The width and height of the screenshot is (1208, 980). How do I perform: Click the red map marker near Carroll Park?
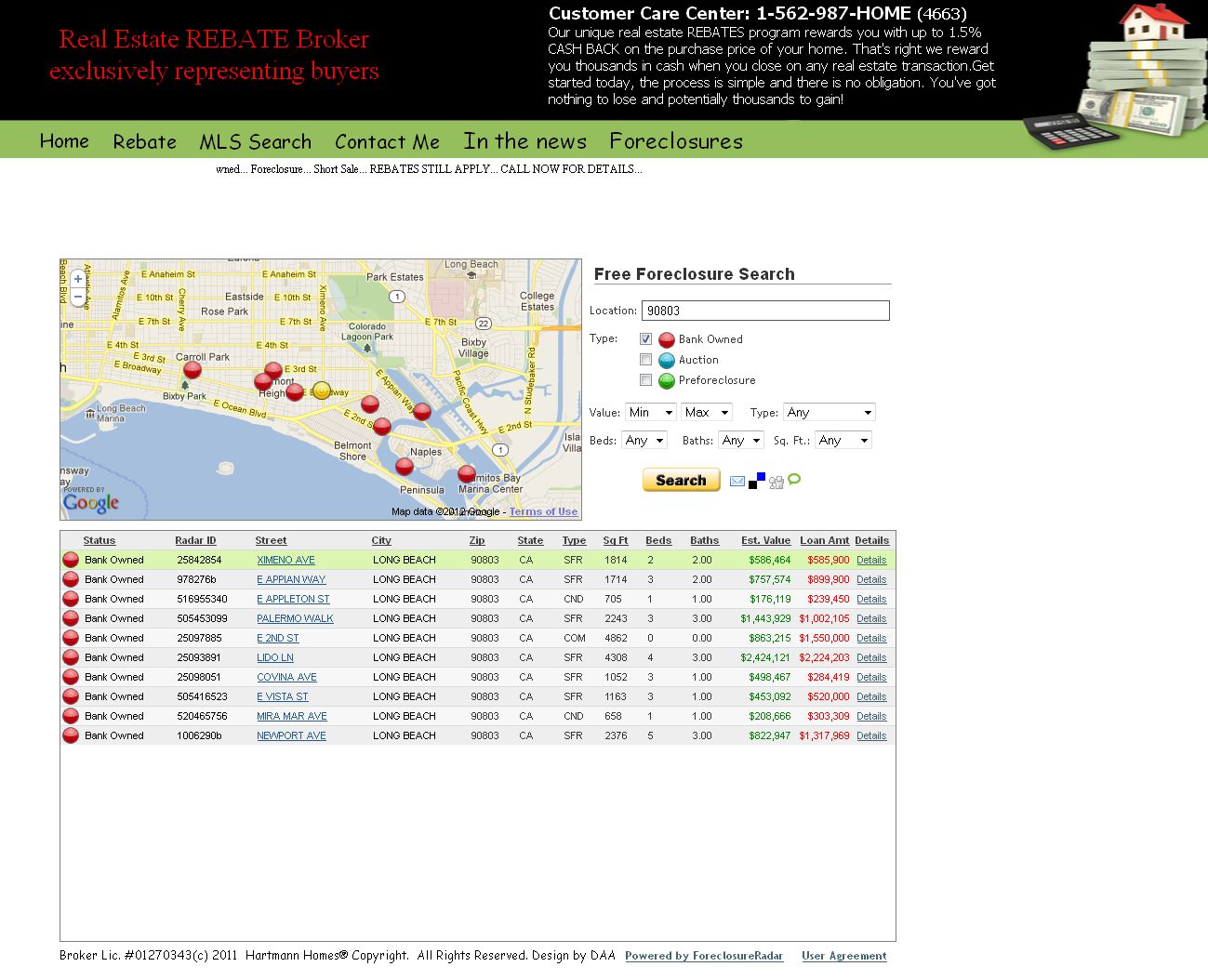pos(192,370)
